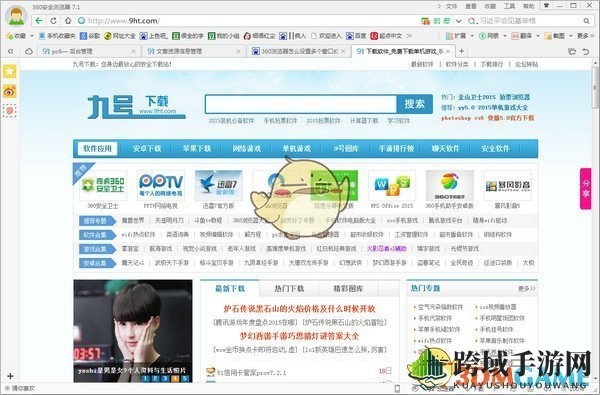This screenshot has height=395, width=600.
Task: Open the 360安全卫士 software tile
Action: [103, 189]
